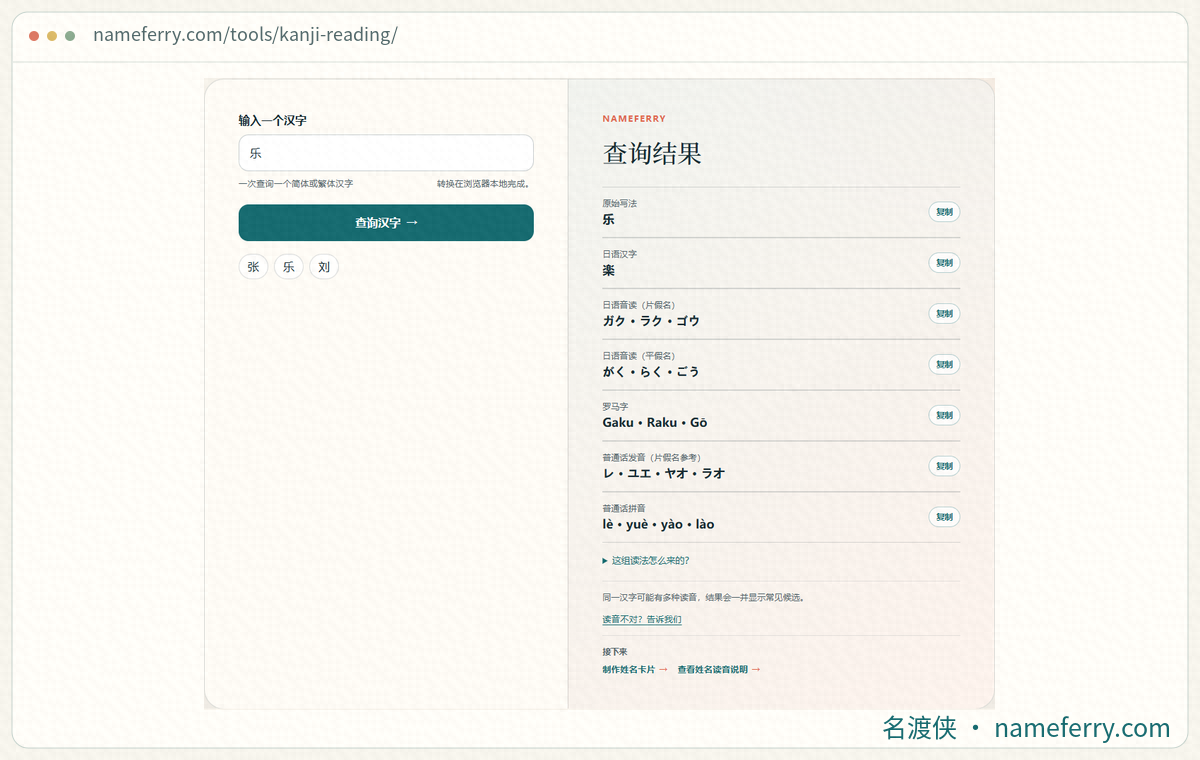Copy the 普通话拼音 lè yuè yào lào
1200x760 pixels.
[944, 517]
